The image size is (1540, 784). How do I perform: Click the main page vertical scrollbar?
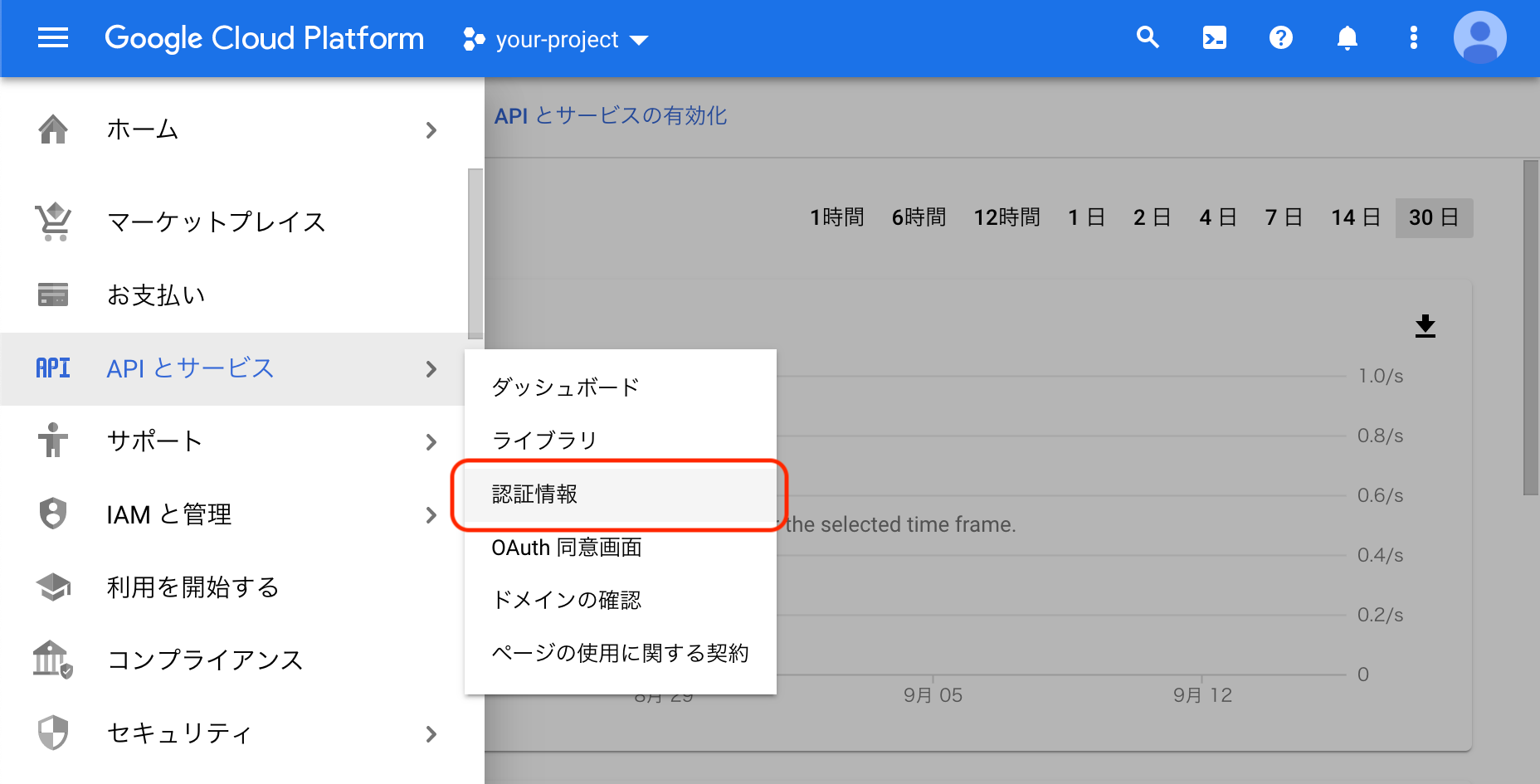click(x=1531, y=328)
